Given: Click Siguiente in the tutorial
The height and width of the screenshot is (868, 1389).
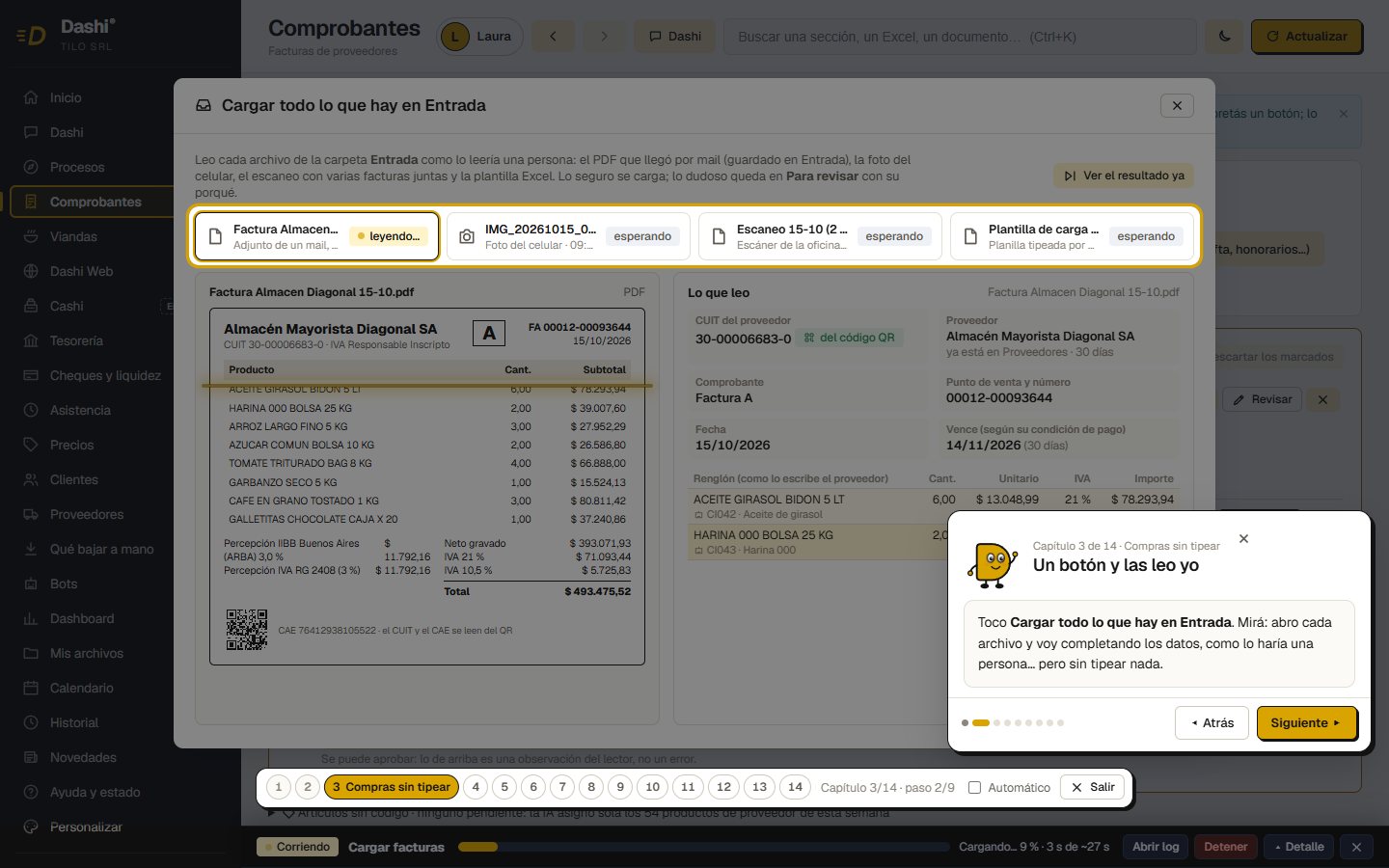Looking at the screenshot, I should click(1306, 722).
